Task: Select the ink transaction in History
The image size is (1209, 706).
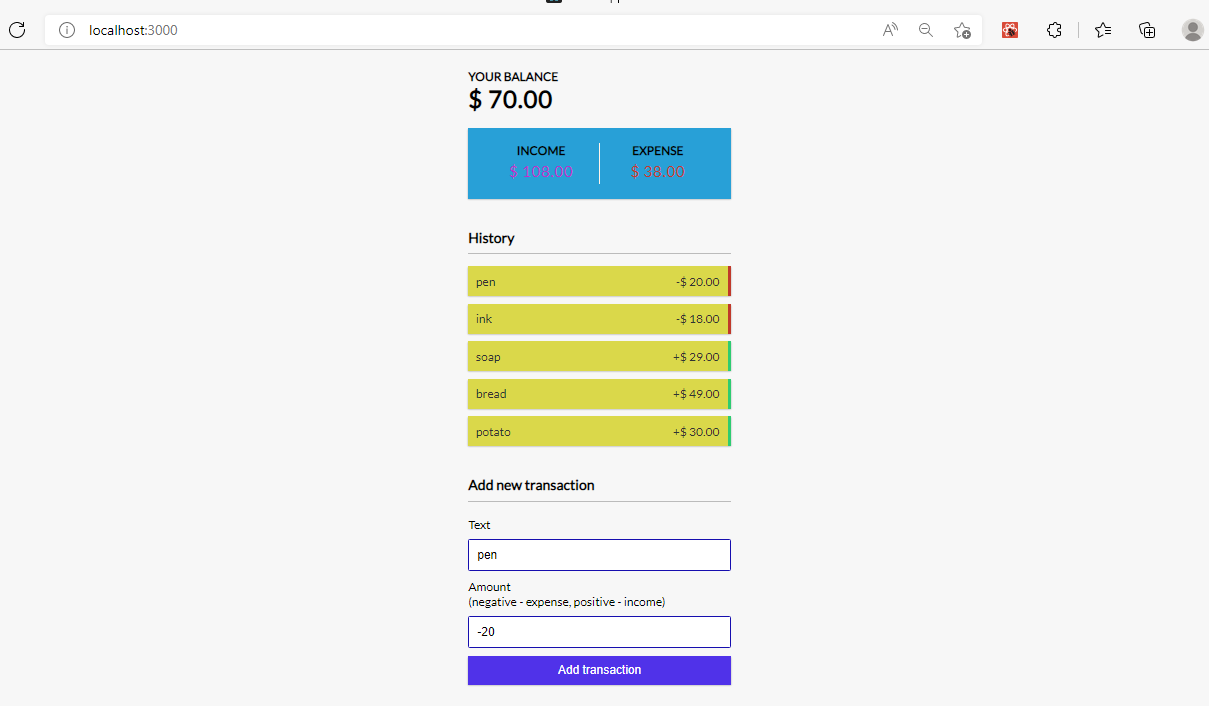Action: (x=599, y=318)
